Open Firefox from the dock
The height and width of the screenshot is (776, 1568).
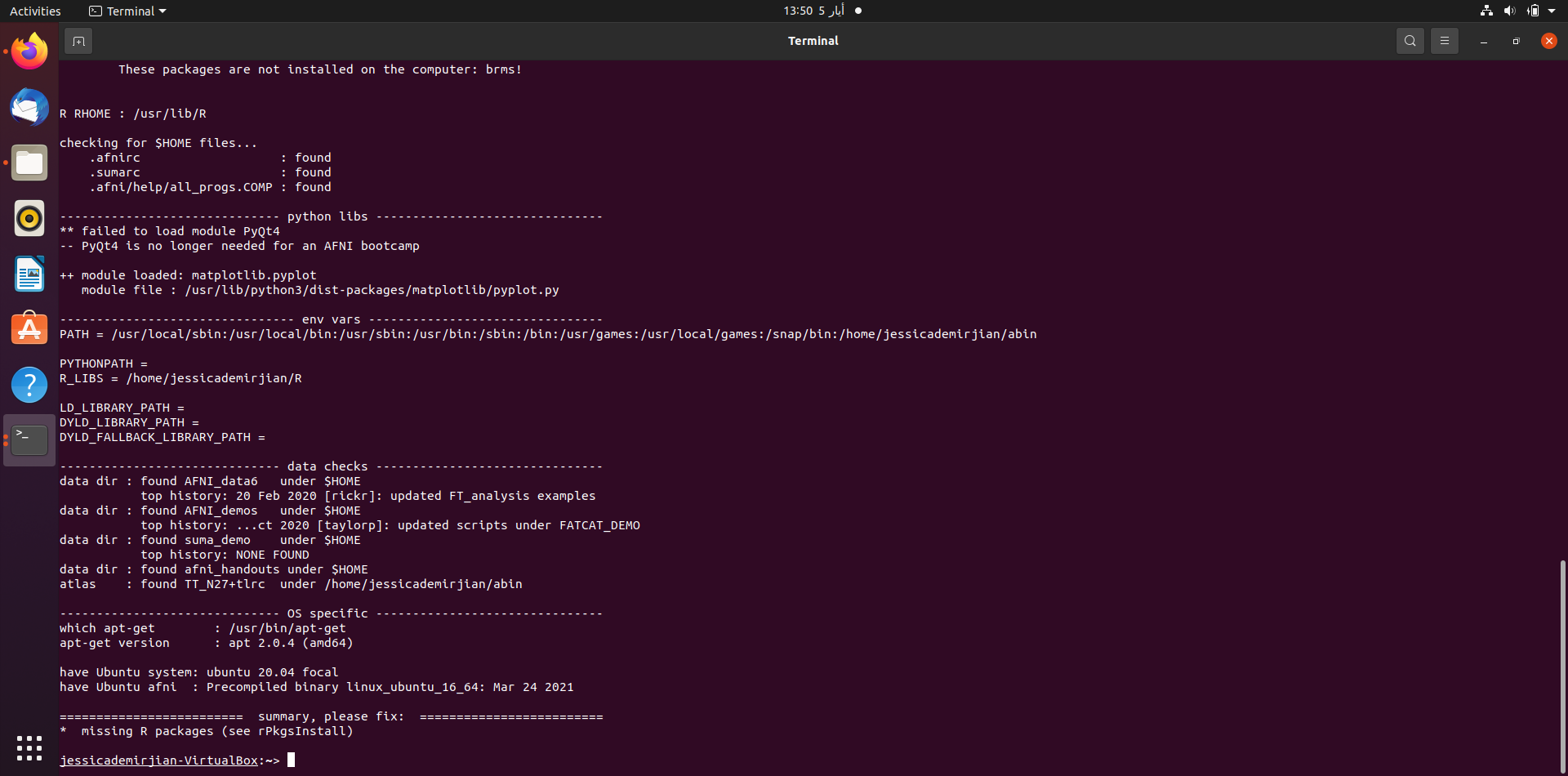(29, 51)
